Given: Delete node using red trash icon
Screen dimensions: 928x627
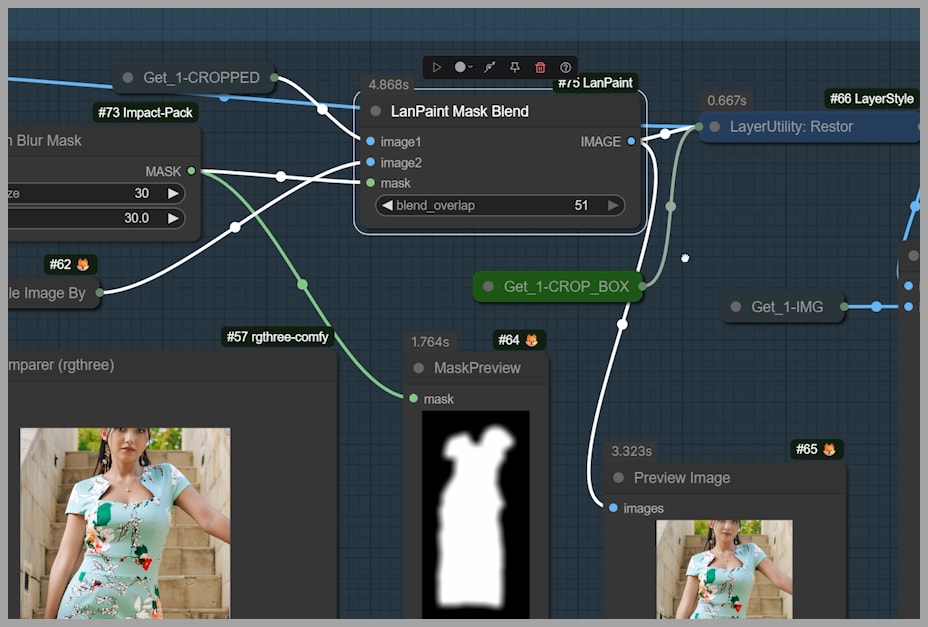Looking at the screenshot, I should click(540, 67).
